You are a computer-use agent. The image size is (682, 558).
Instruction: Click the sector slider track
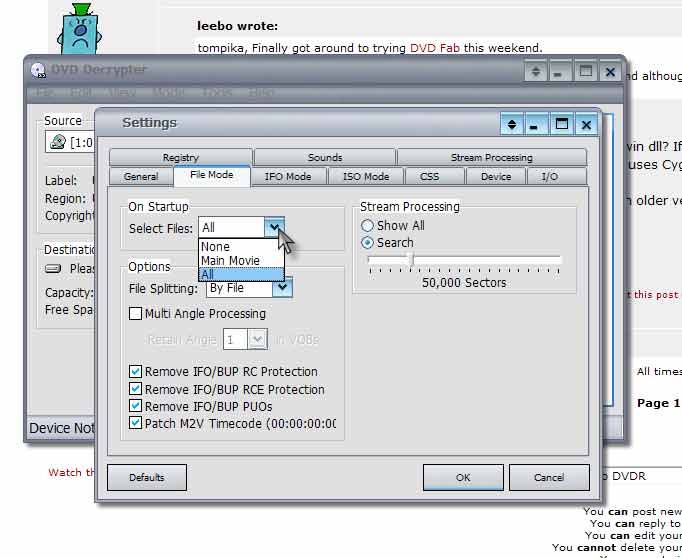pos(464,260)
